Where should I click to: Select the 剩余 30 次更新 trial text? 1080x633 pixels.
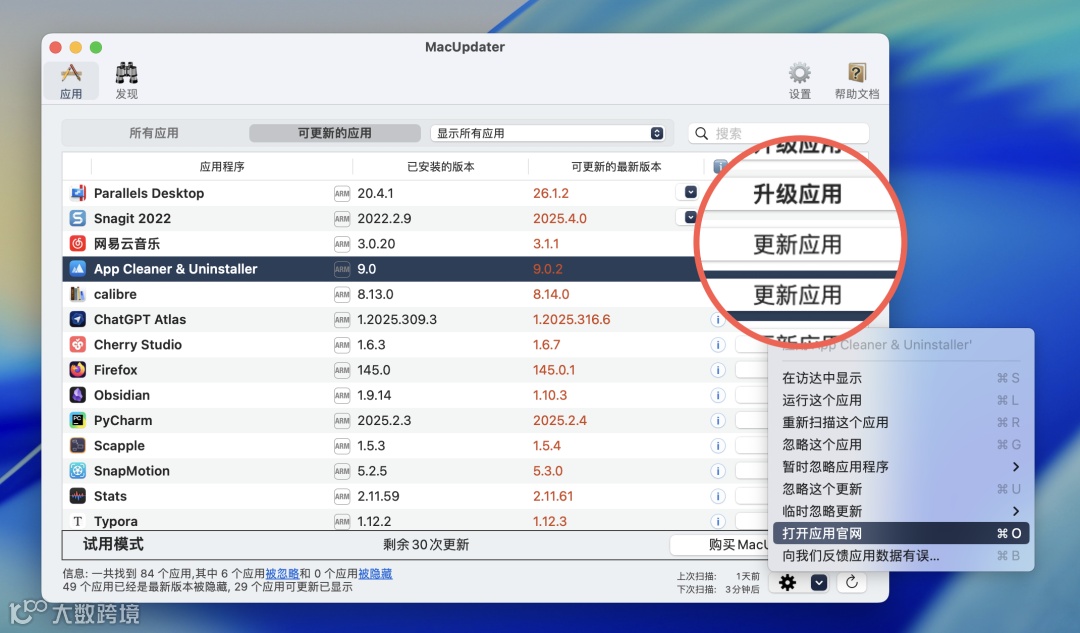(x=426, y=545)
